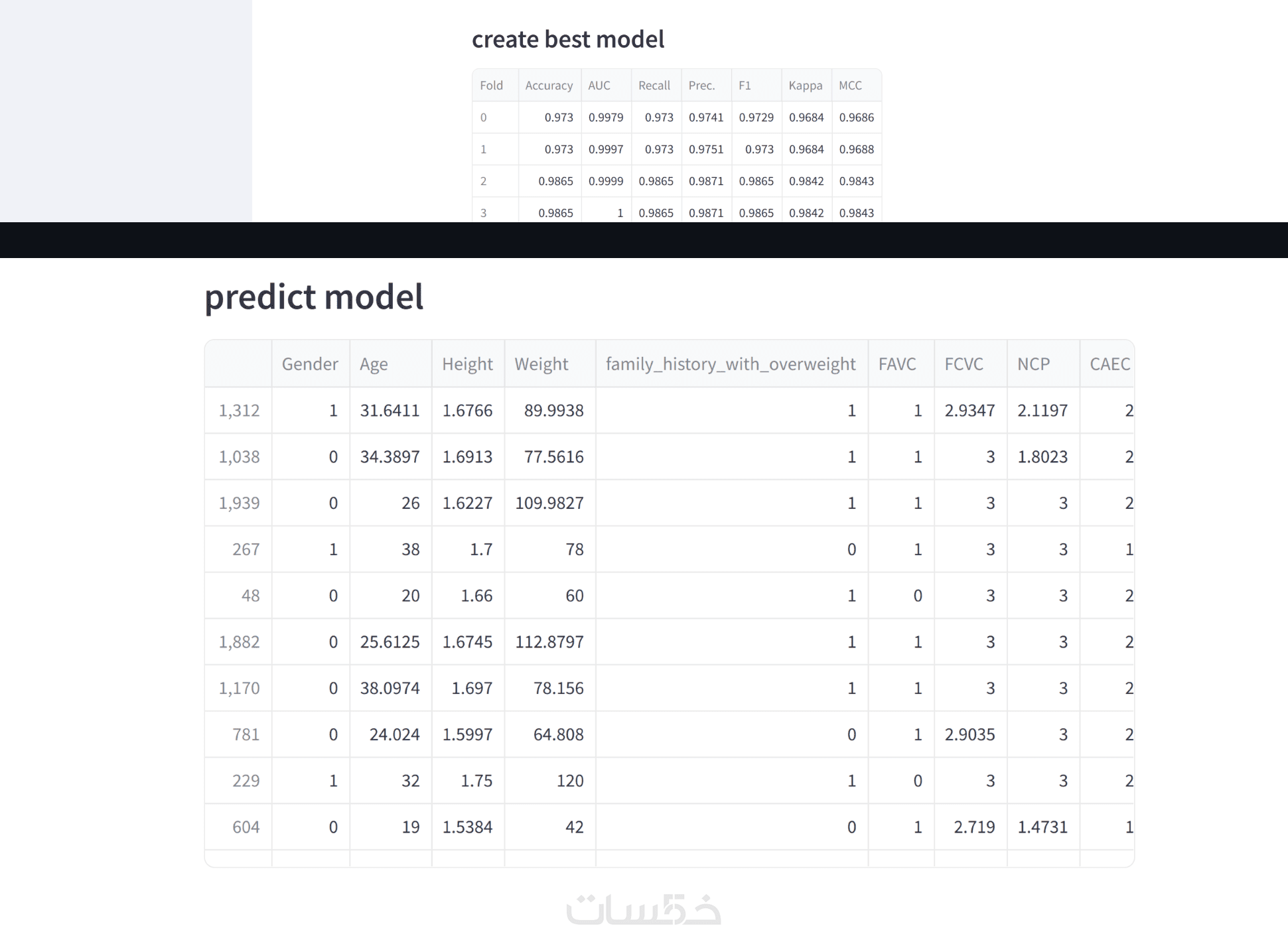This screenshot has width=1288, height=944.
Task: Click the AUC column header
Action: tap(599, 85)
